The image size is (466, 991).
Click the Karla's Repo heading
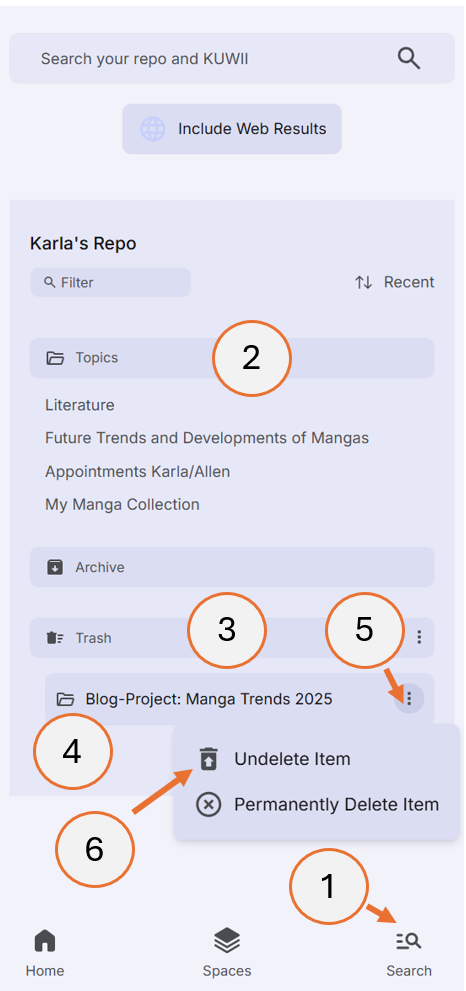(83, 243)
